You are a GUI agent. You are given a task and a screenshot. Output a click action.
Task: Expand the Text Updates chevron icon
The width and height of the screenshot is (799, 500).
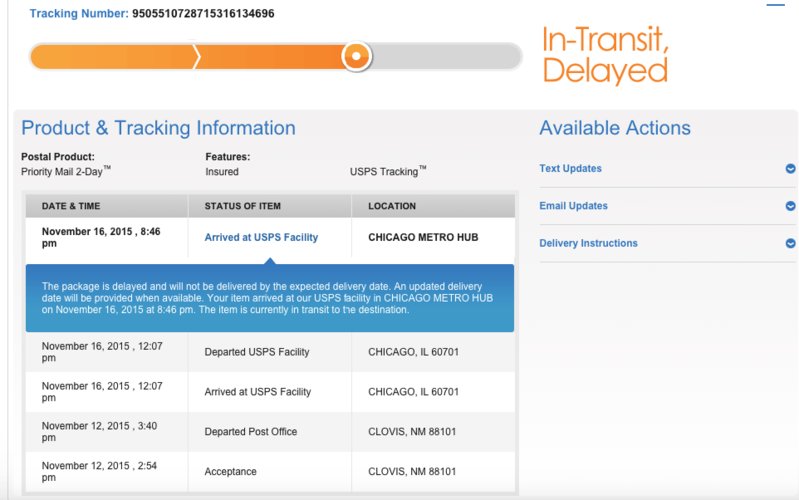pyautogui.click(x=790, y=169)
